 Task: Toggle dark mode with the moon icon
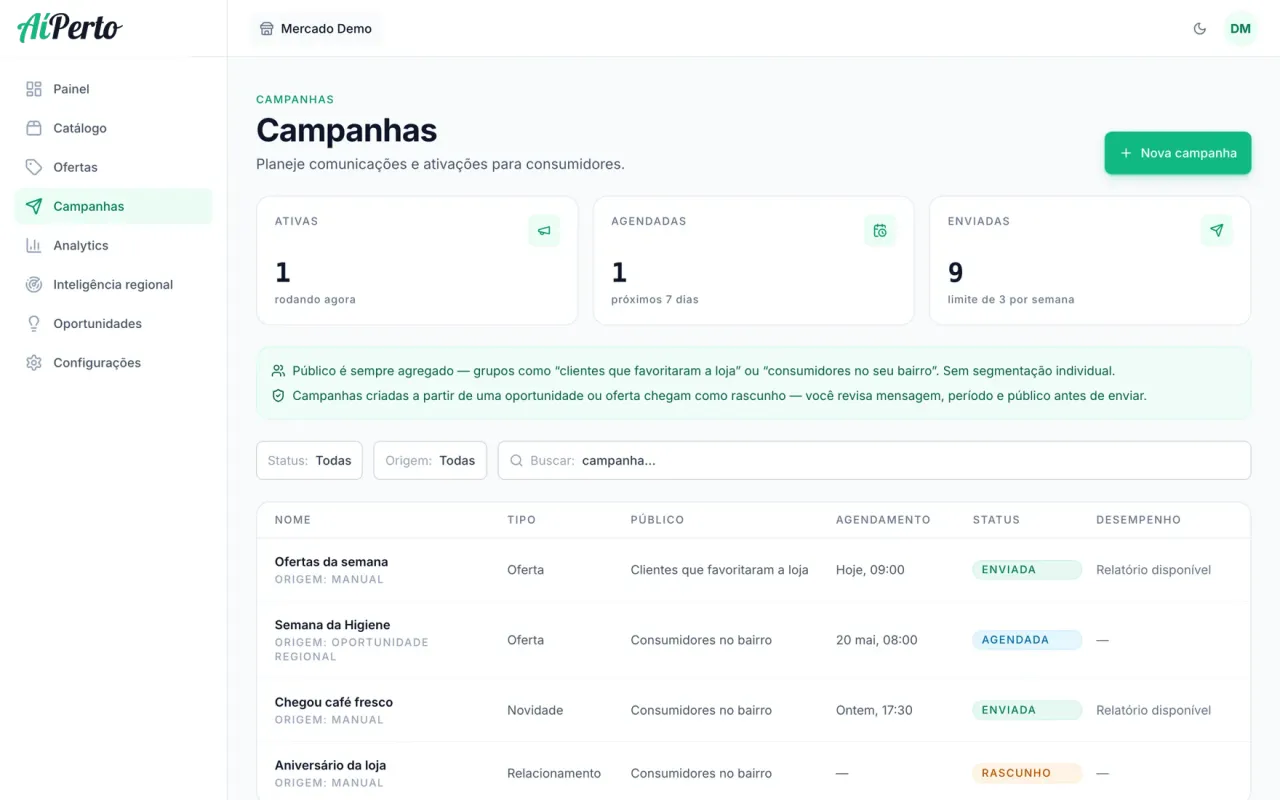(1200, 28)
